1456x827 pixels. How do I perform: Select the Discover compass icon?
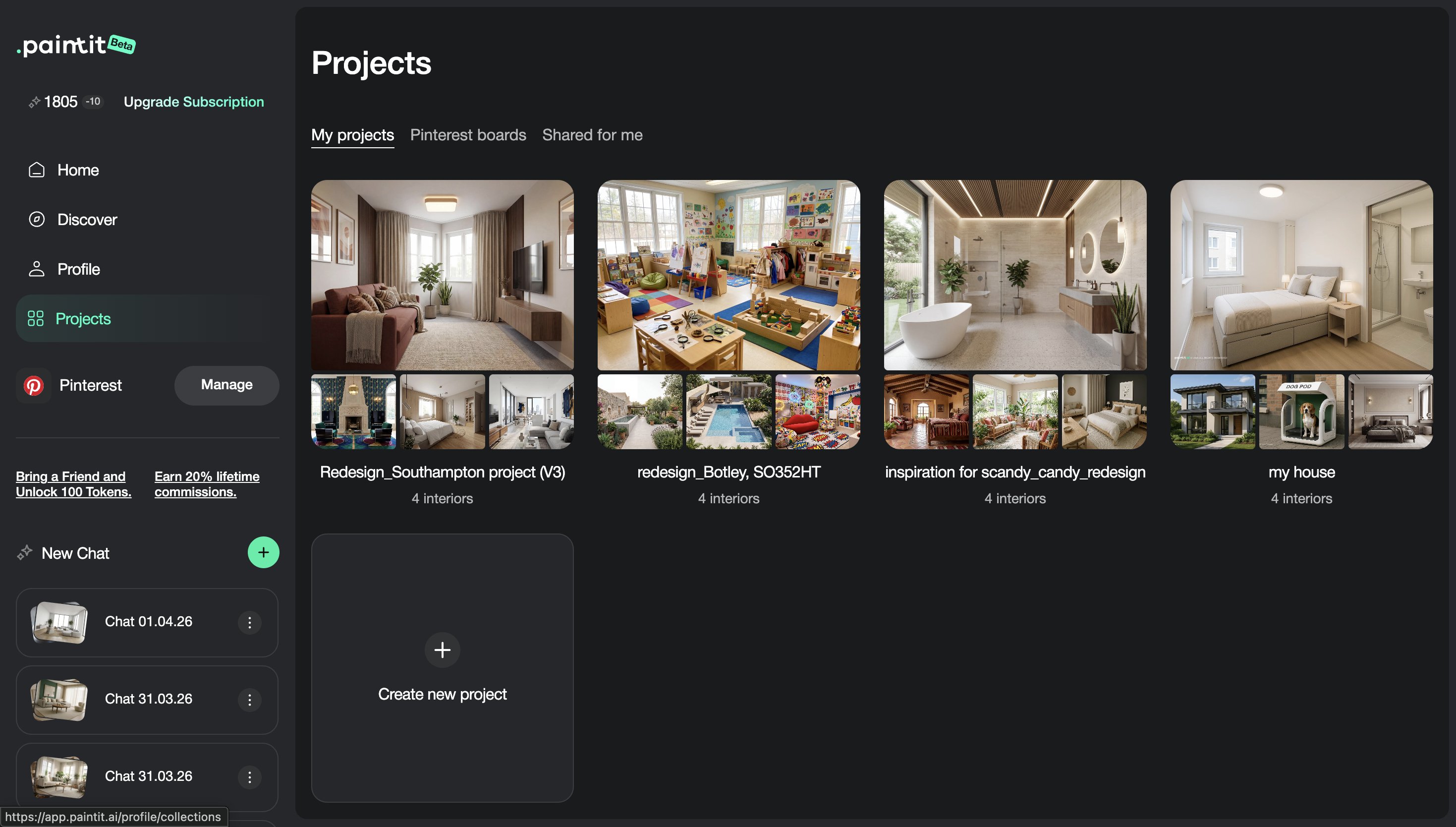coord(37,219)
